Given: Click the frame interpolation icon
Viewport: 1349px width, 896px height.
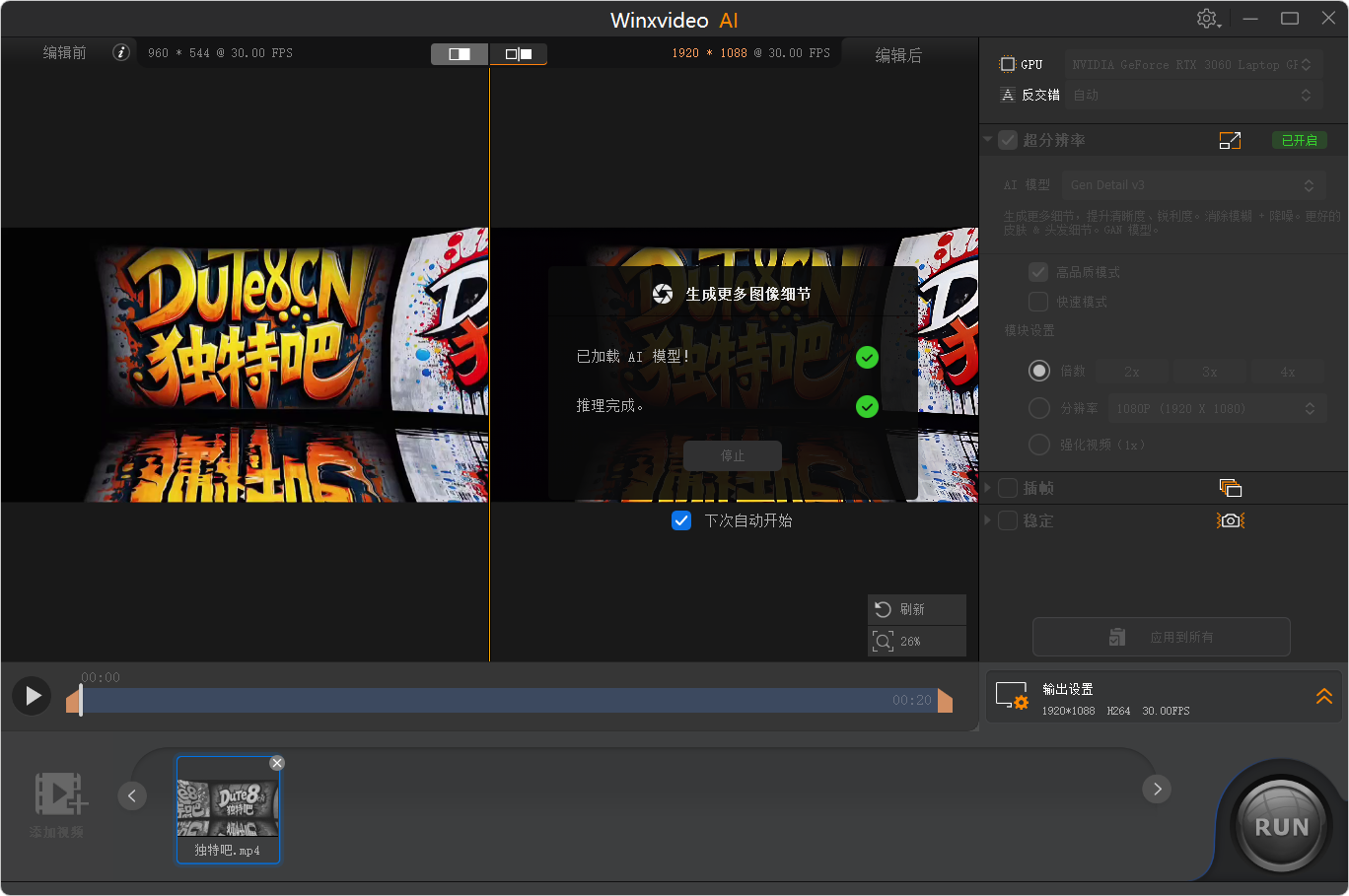Looking at the screenshot, I should pos(1230,488).
